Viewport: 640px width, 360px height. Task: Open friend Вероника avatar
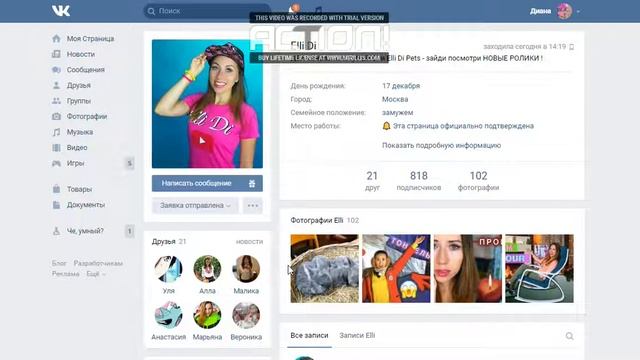click(246, 315)
